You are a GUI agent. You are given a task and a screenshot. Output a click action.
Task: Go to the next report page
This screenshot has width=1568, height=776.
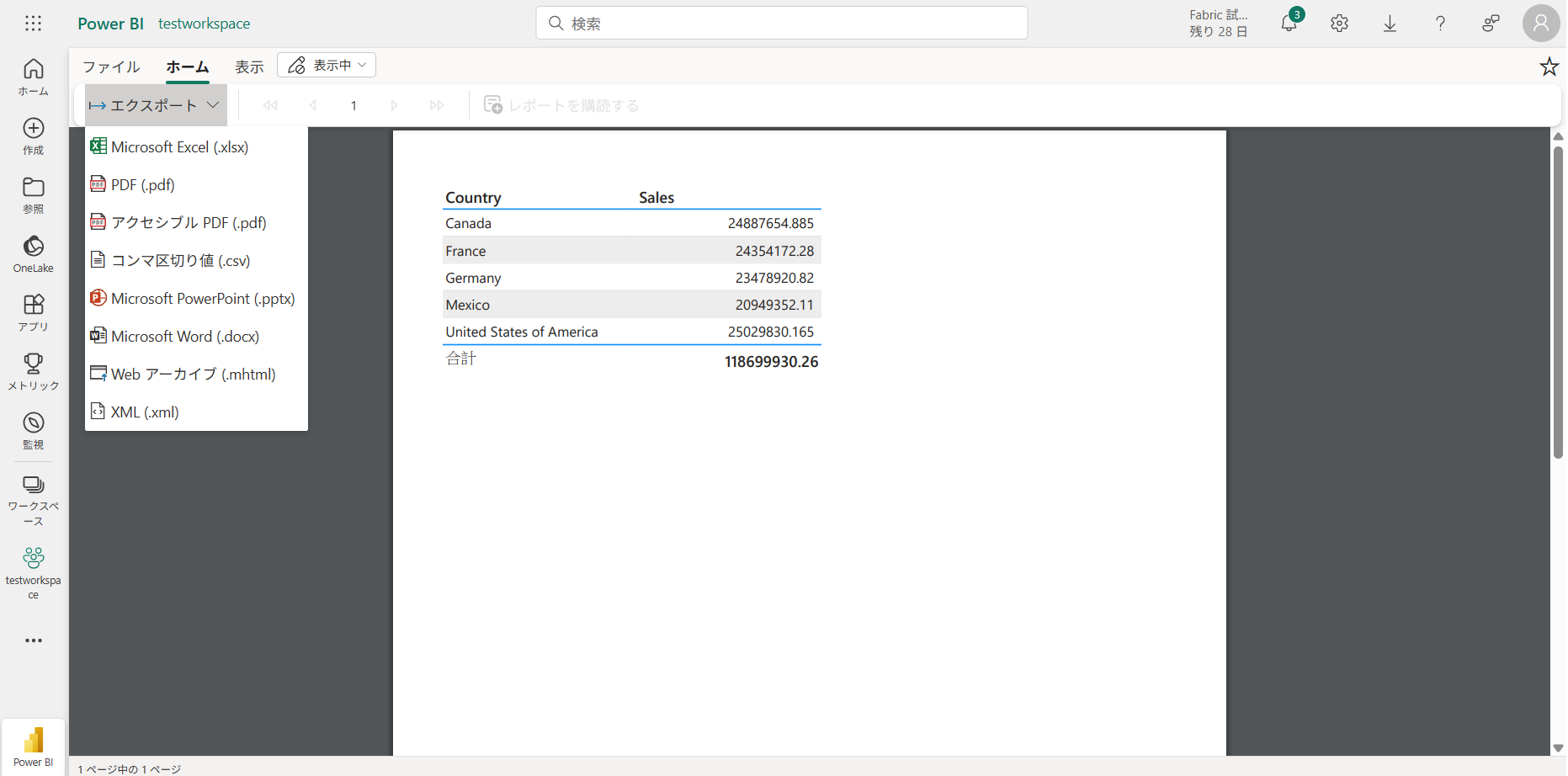[x=394, y=105]
